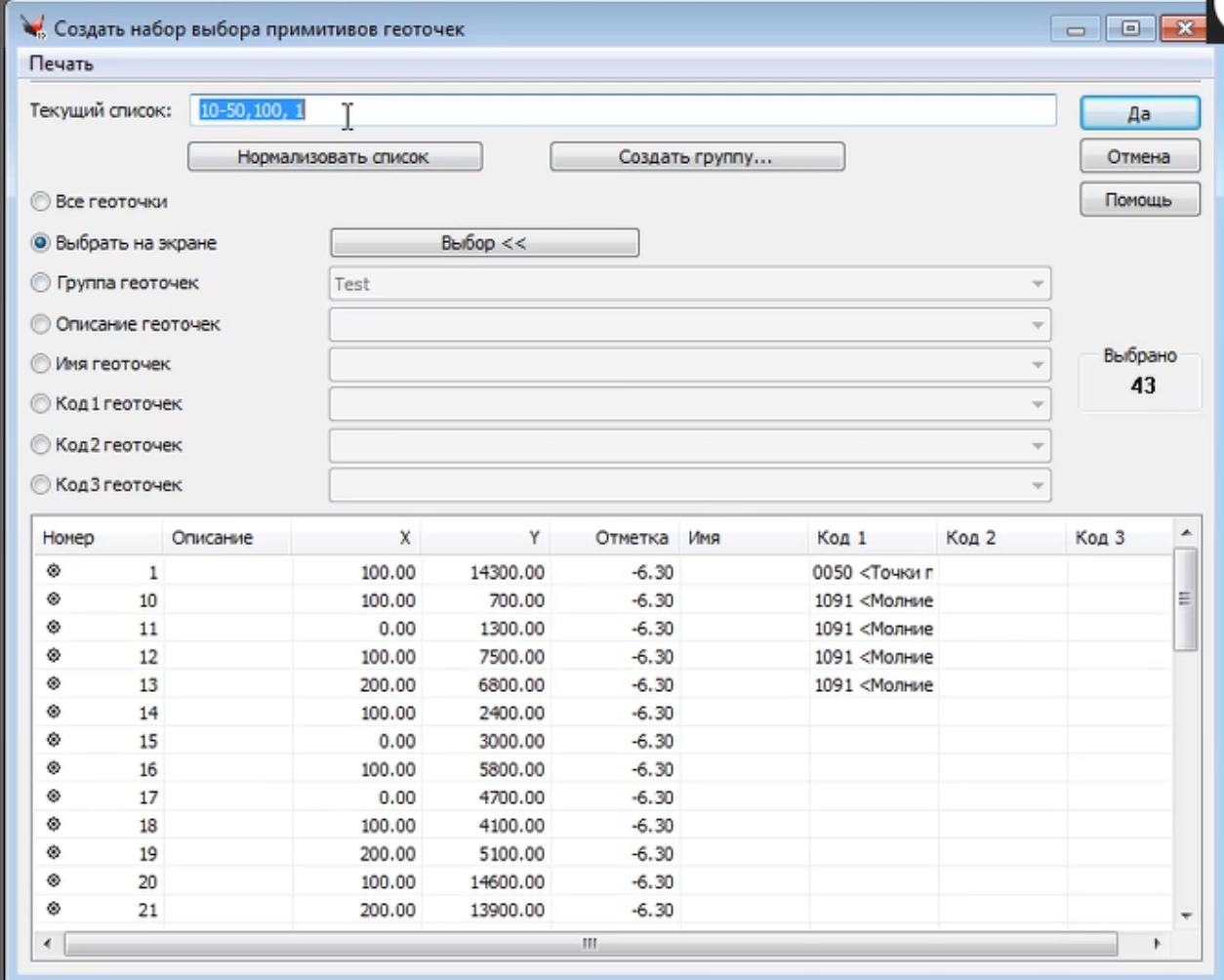This screenshot has width=1224, height=980.
Task: Expand the Test group dropdown
Action: click(x=1037, y=284)
